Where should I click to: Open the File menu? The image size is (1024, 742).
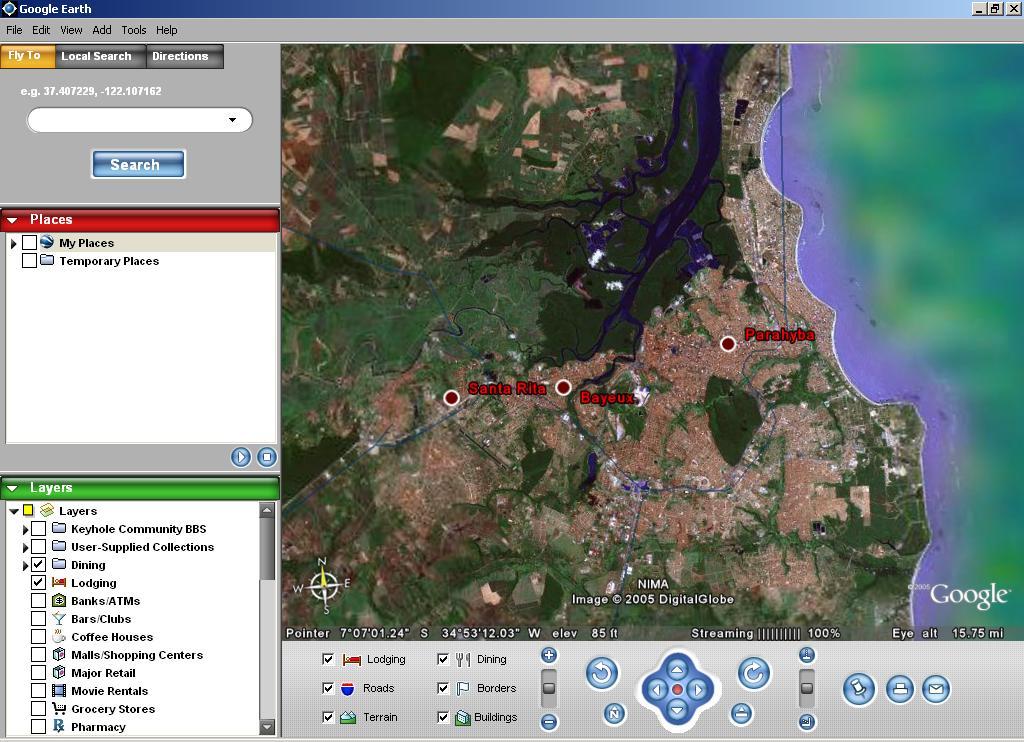pos(14,30)
